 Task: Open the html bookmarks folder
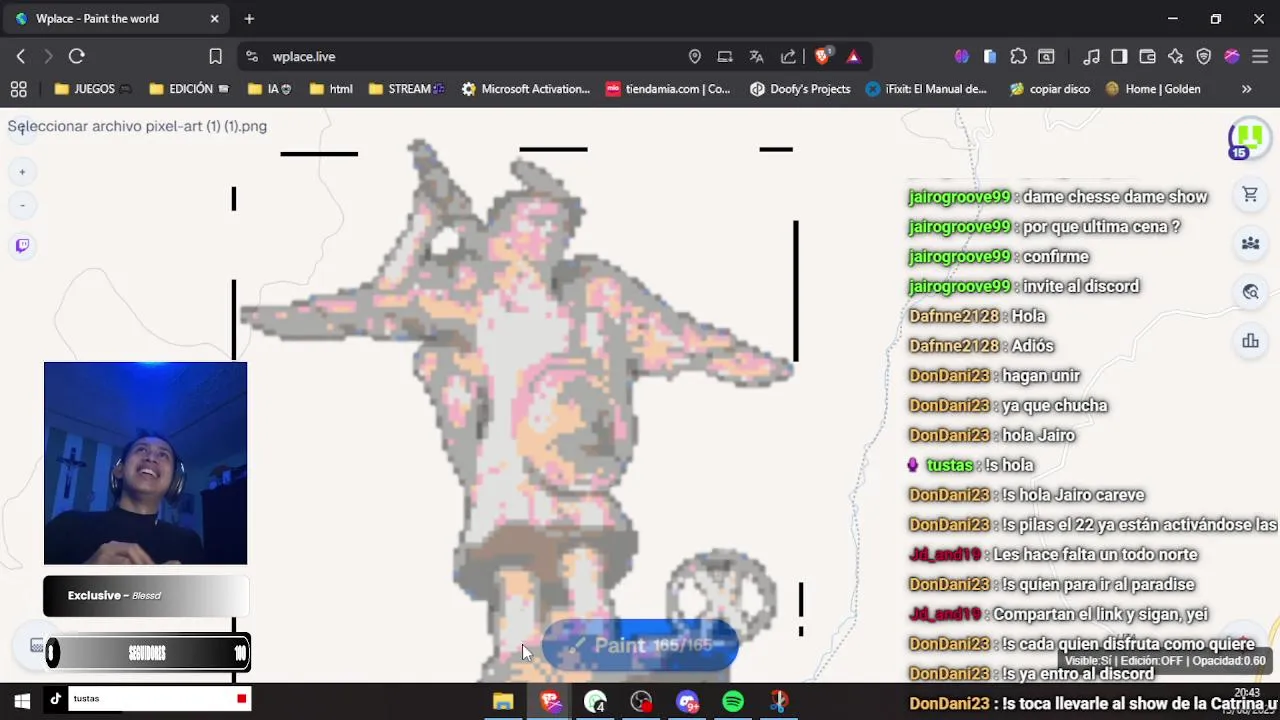tap(331, 89)
